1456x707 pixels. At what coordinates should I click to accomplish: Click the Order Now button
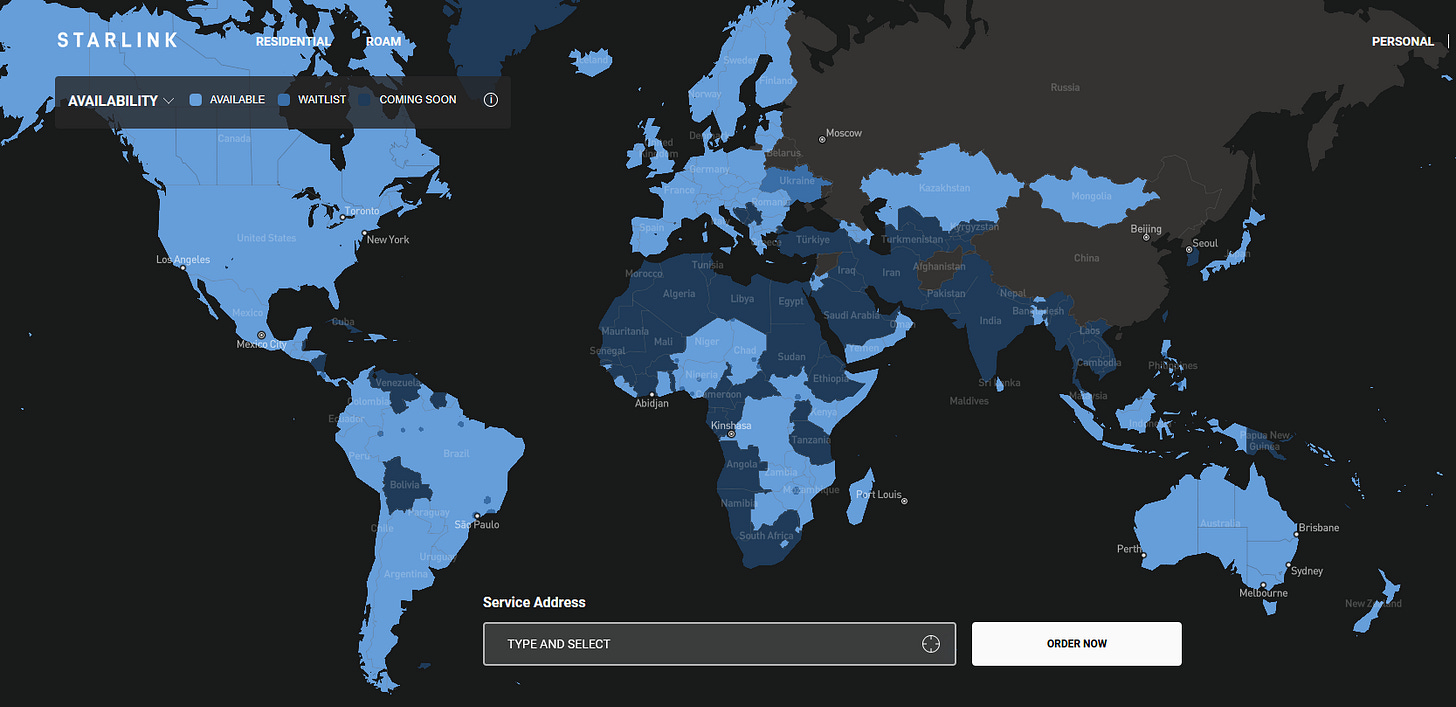coord(1077,644)
